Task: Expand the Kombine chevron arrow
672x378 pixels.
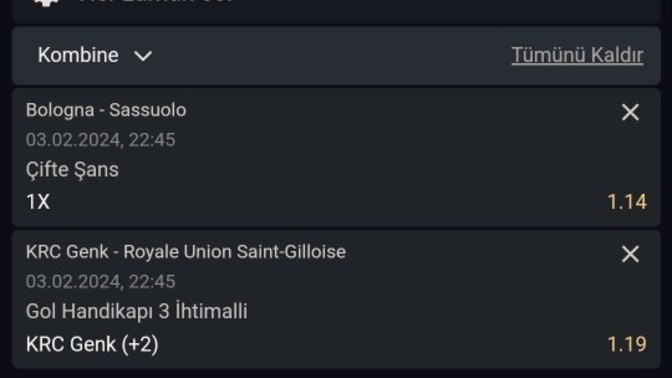Action: 143,56
